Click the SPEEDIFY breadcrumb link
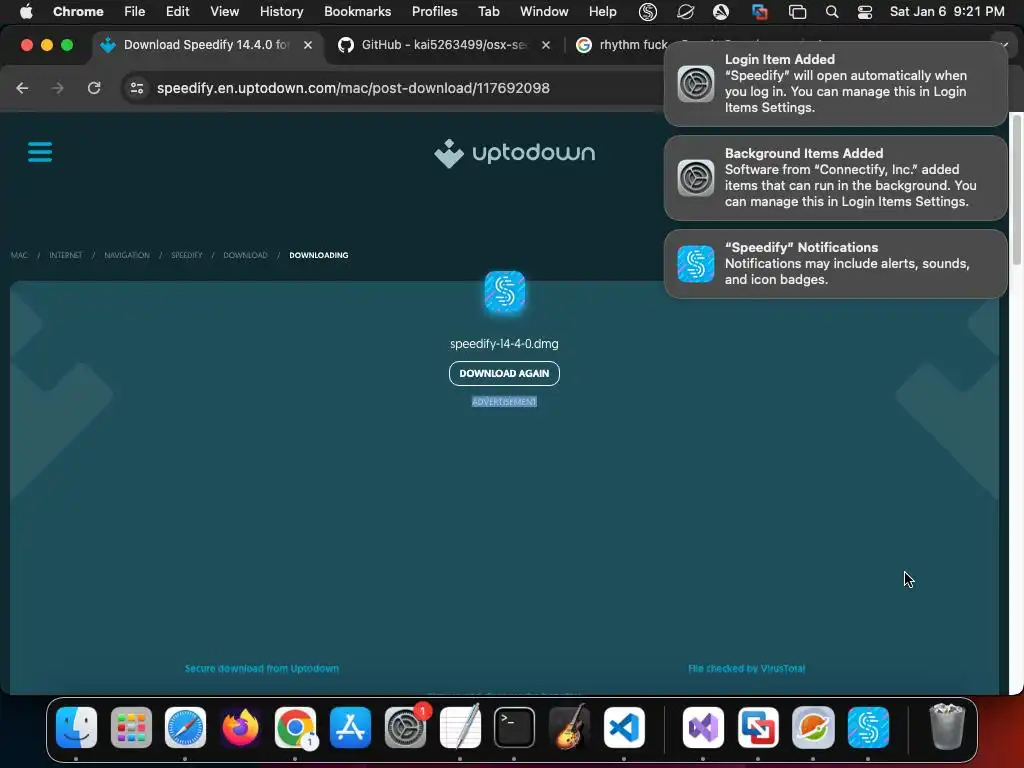Image resolution: width=1024 pixels, height=768 pixels. click(187, 255)
